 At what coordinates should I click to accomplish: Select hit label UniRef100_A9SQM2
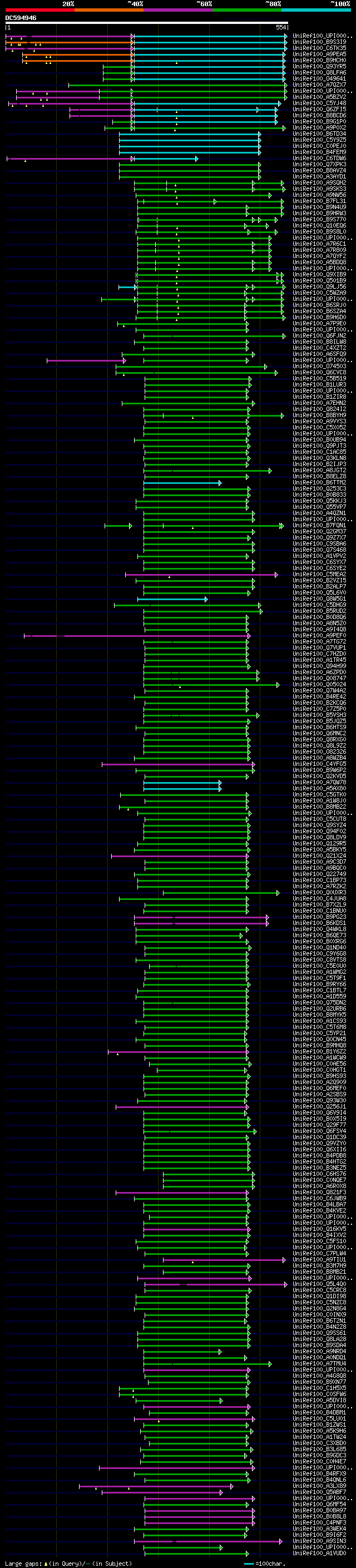tap(319, 182)
